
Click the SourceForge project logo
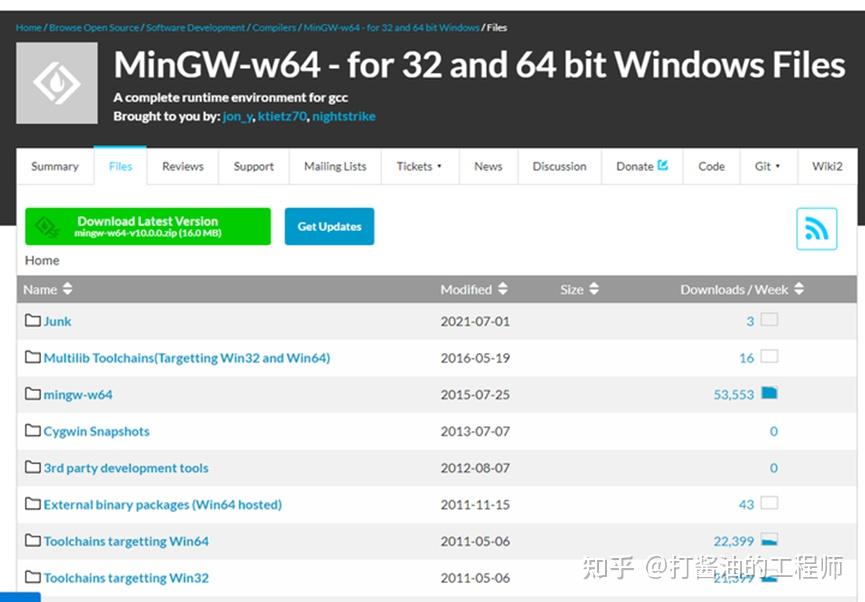tap(56, 82)
